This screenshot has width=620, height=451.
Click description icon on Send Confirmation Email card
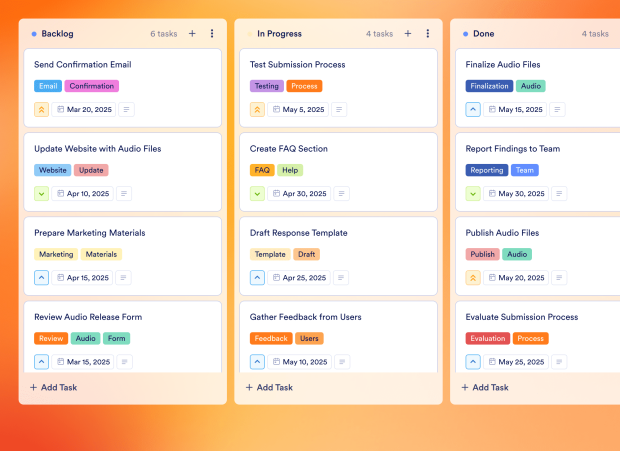click(126, 109)
